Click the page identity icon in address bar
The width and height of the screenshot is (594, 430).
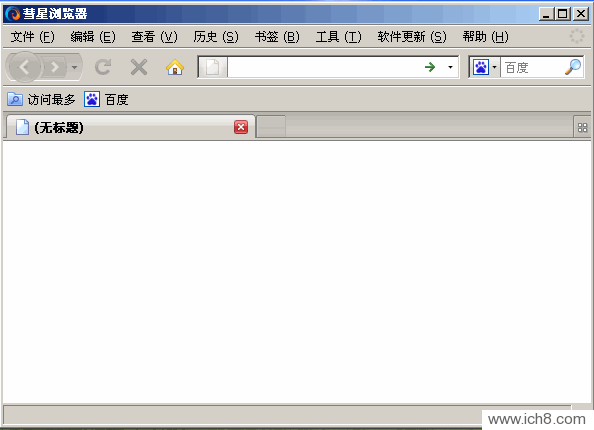click(213, 67)
